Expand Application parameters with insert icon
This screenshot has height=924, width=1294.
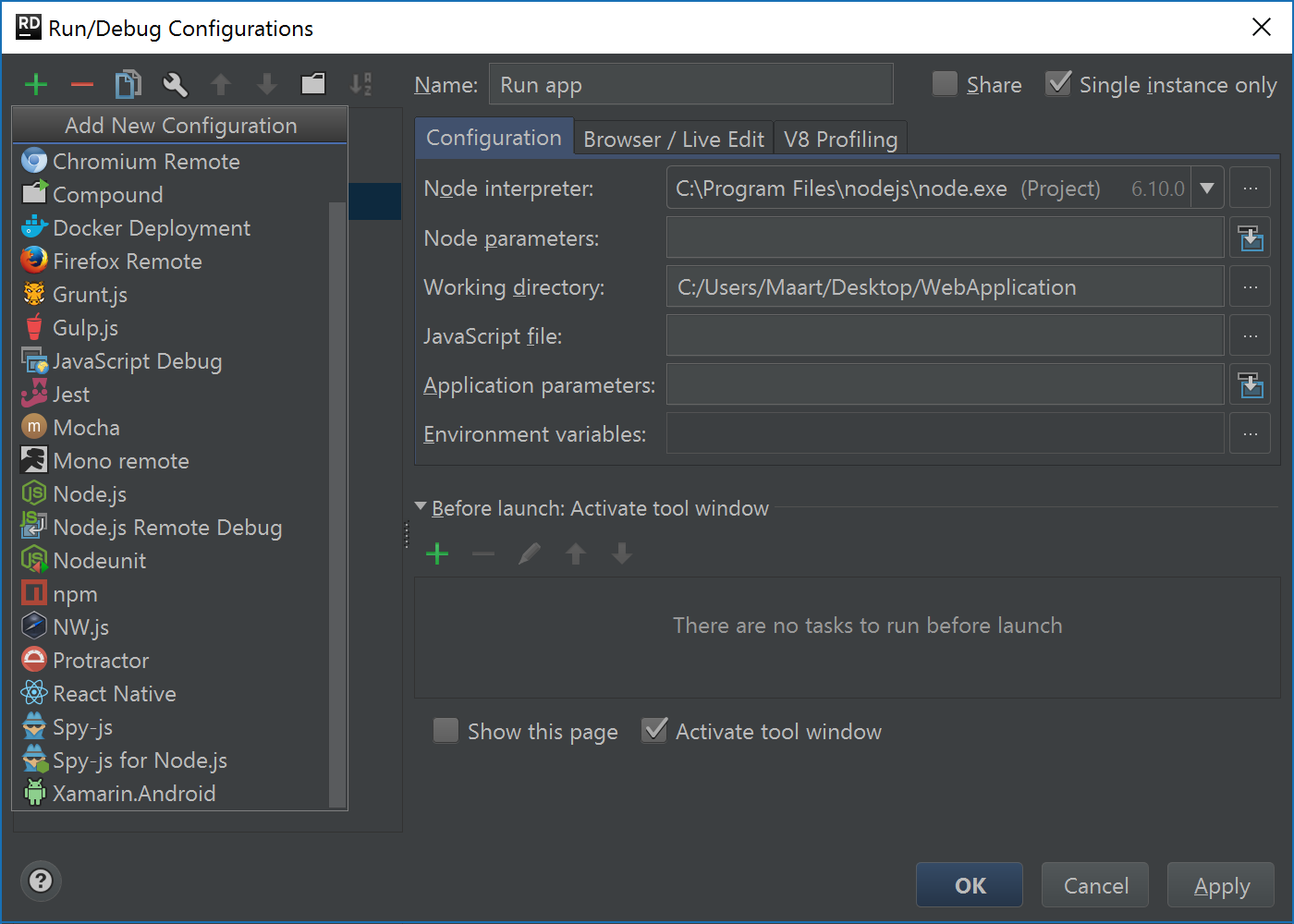(1250, 384)
